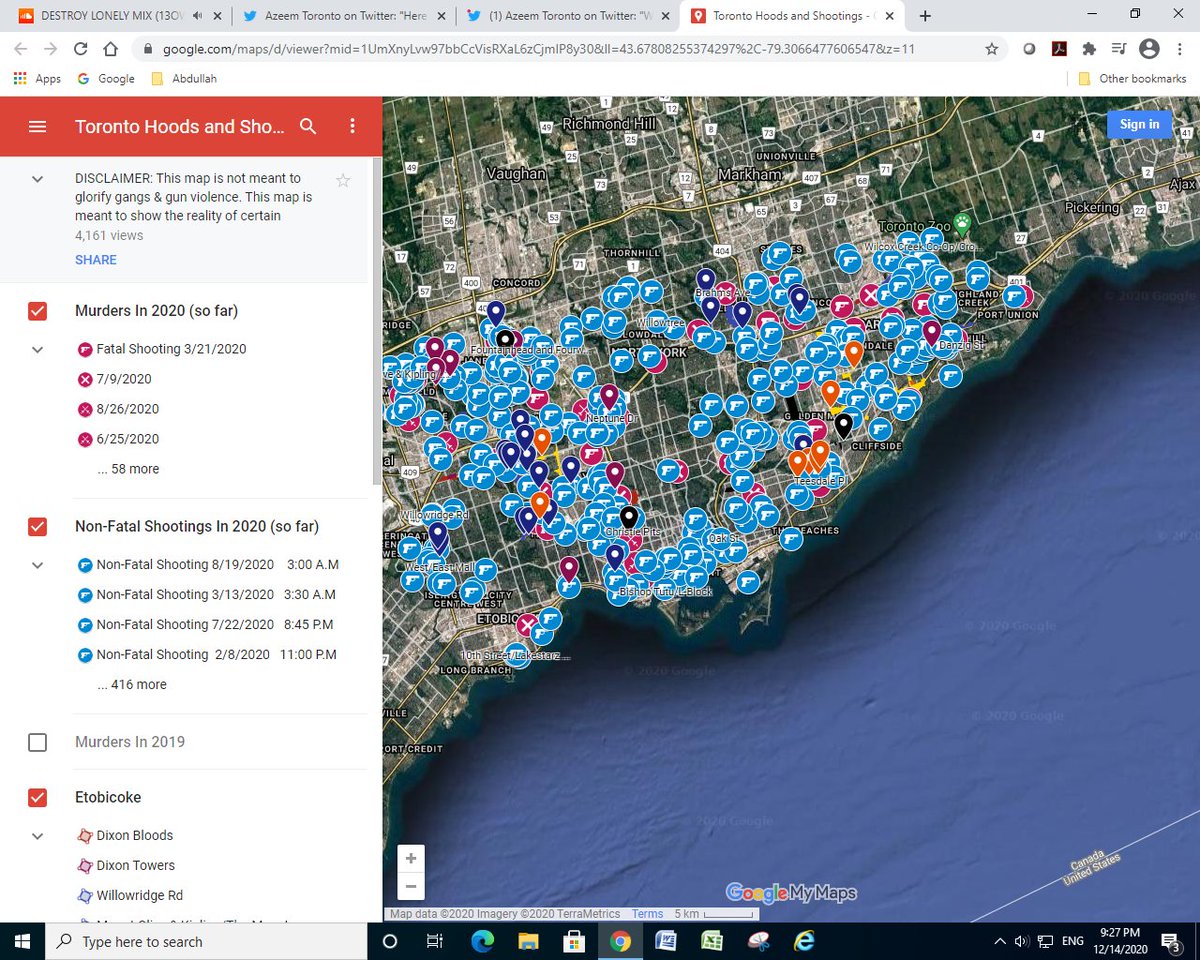Click the Sign in button on the map
The image size is (1200, 960).
(1139, 124)
